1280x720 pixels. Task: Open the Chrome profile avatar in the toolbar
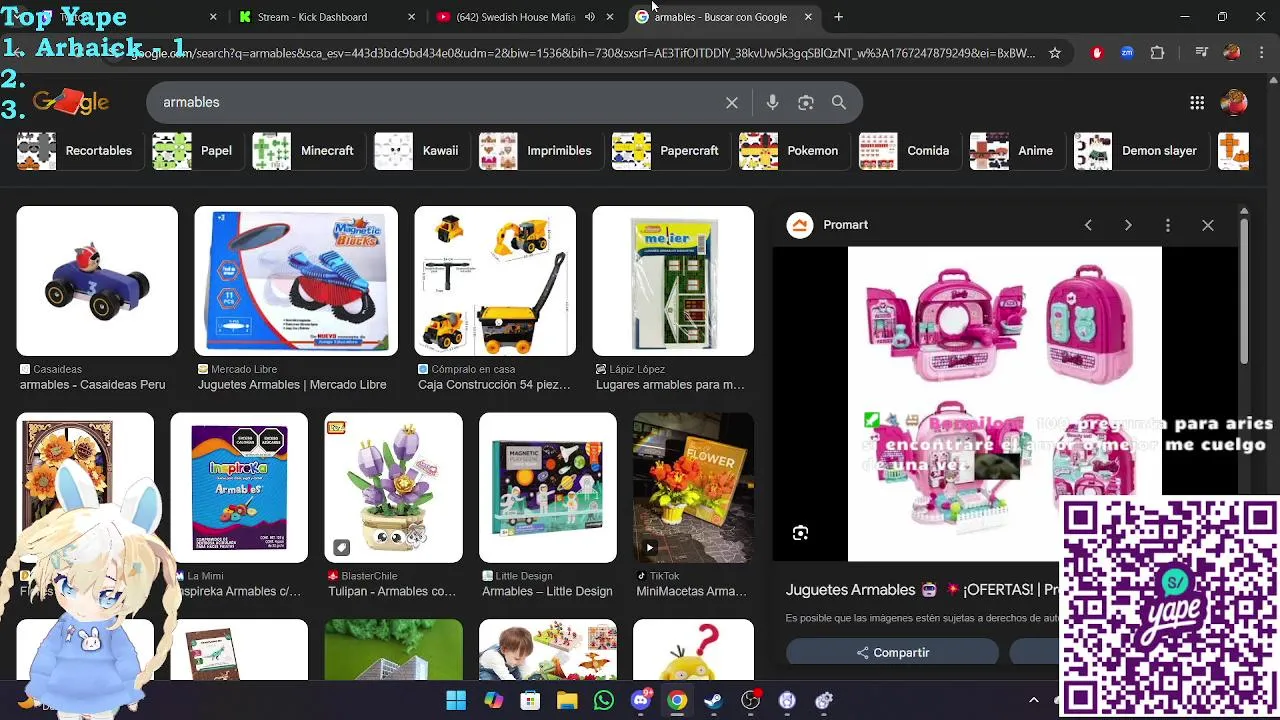click(1232, 53)
